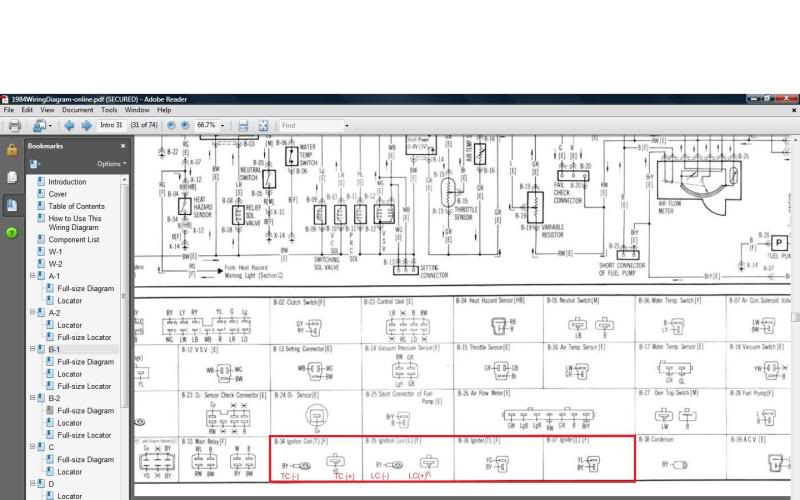Collapse the C bookmark tree node

tap(32, 447)
